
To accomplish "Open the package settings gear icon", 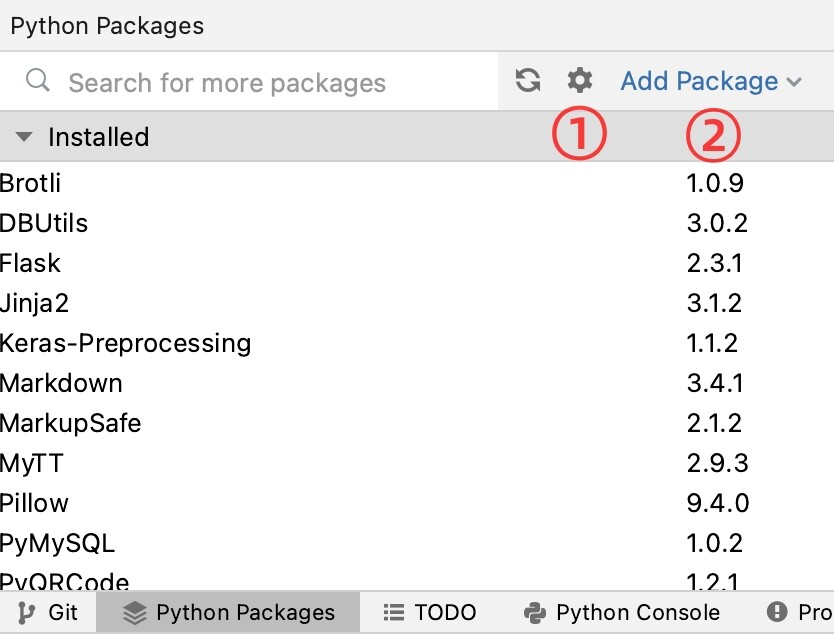I will tap(580, 81).
